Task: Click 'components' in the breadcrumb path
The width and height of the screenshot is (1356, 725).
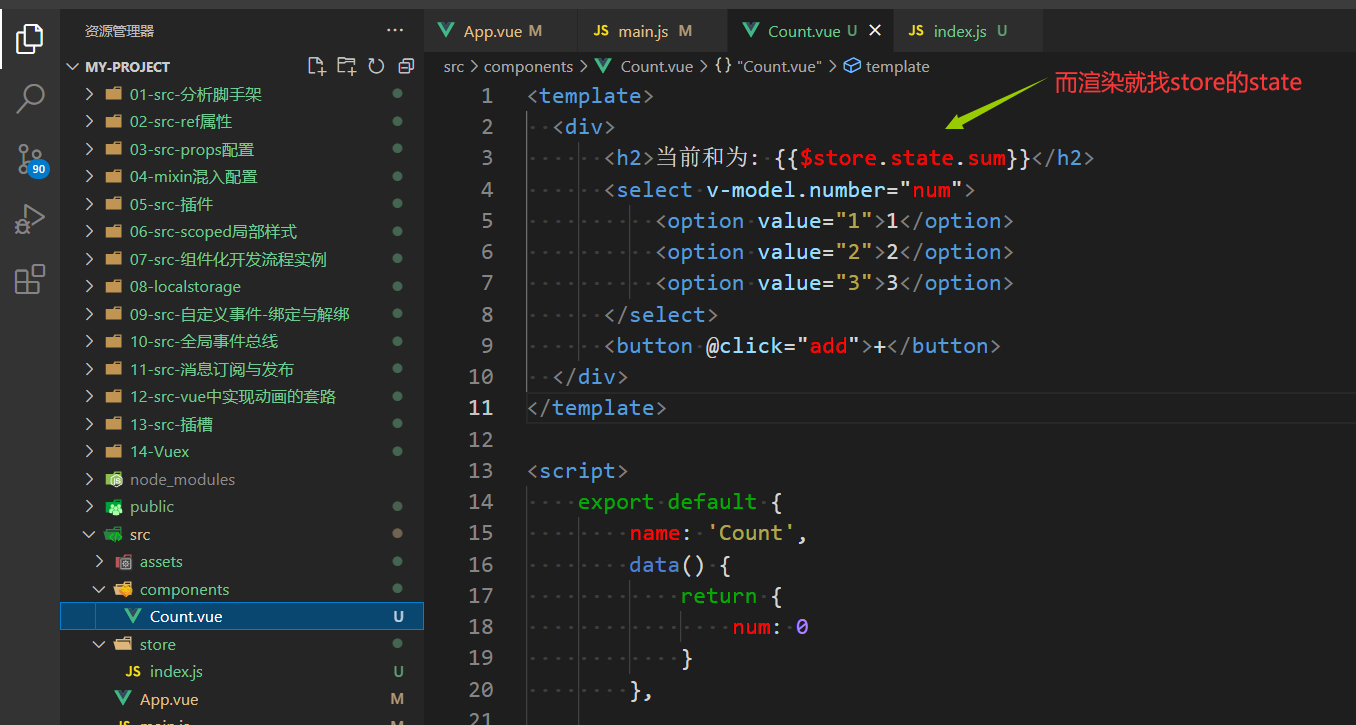Action: [x=528, y=67]
